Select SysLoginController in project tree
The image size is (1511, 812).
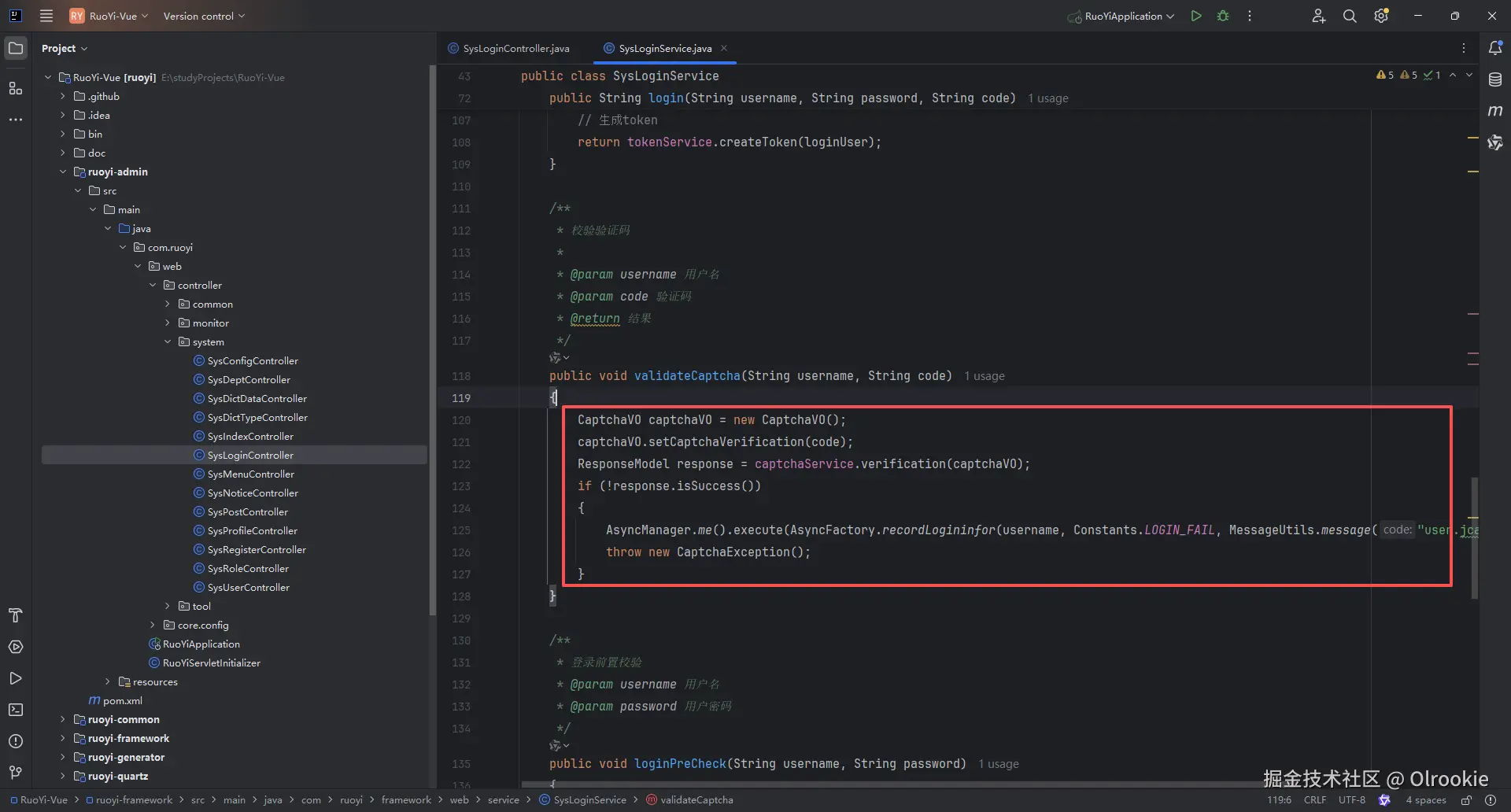[x=250, y=455]
